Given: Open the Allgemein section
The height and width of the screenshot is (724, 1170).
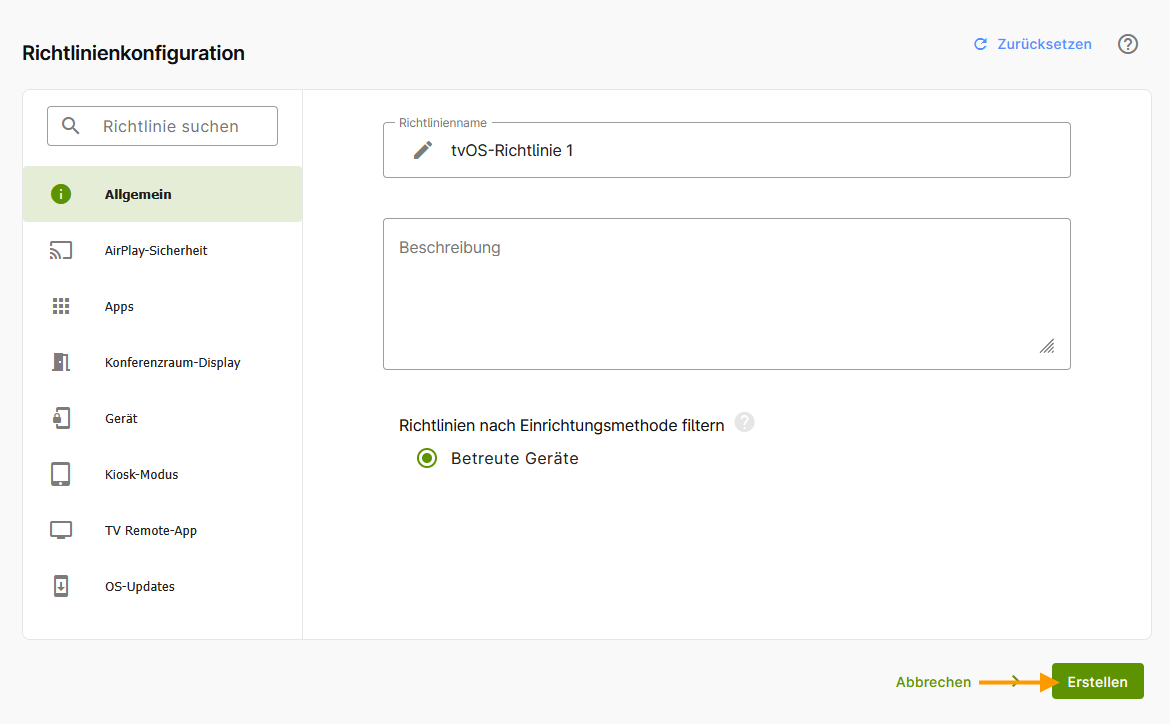Looking at the screenshot, I should pos(163,194).
